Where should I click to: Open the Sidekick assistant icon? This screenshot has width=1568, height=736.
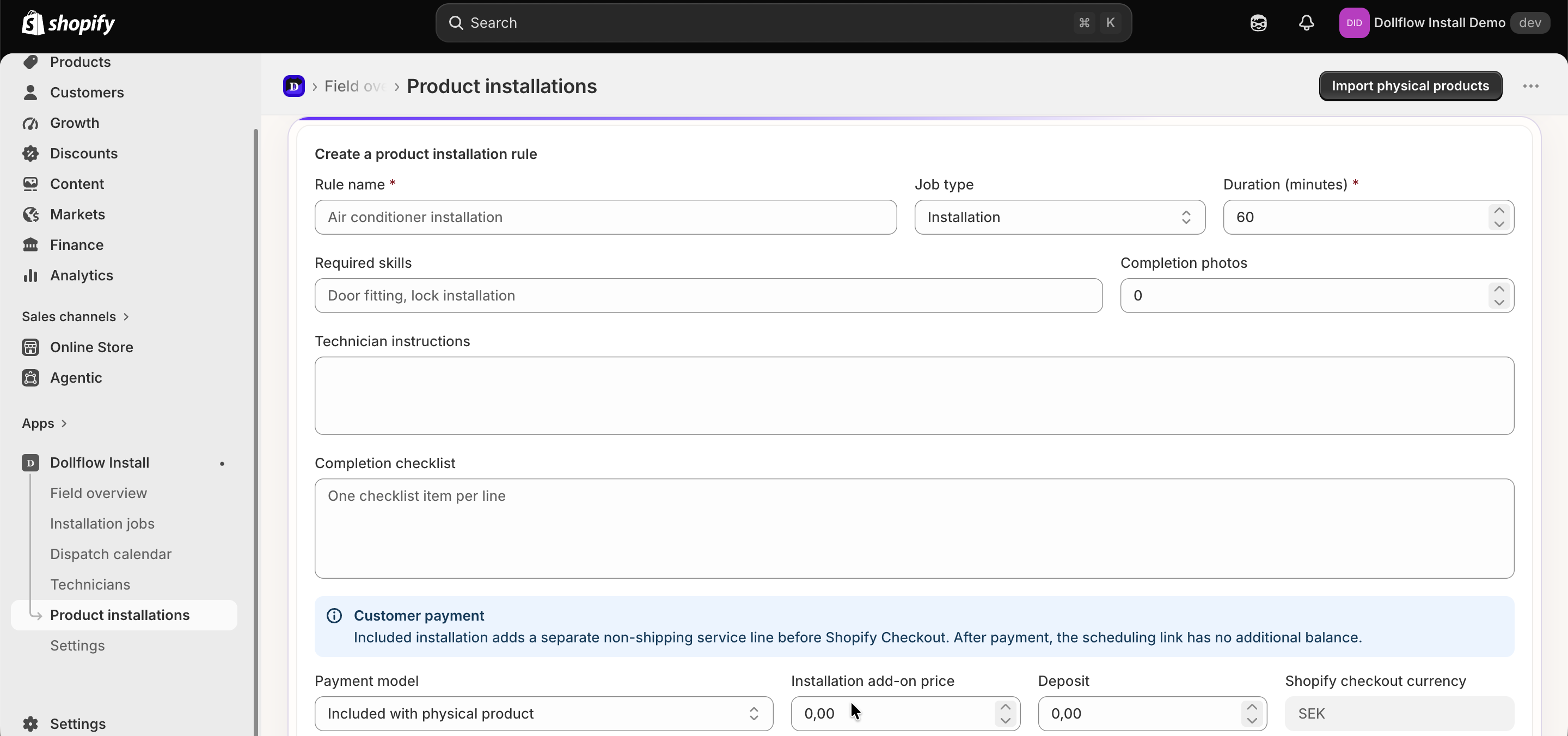(x=1258, y=23)
